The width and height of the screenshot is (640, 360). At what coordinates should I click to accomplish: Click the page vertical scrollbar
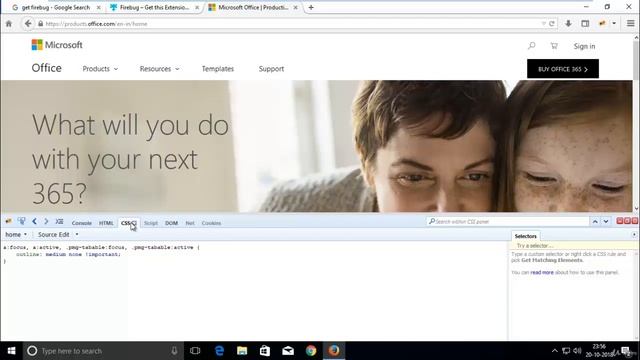tap(636, 122)
